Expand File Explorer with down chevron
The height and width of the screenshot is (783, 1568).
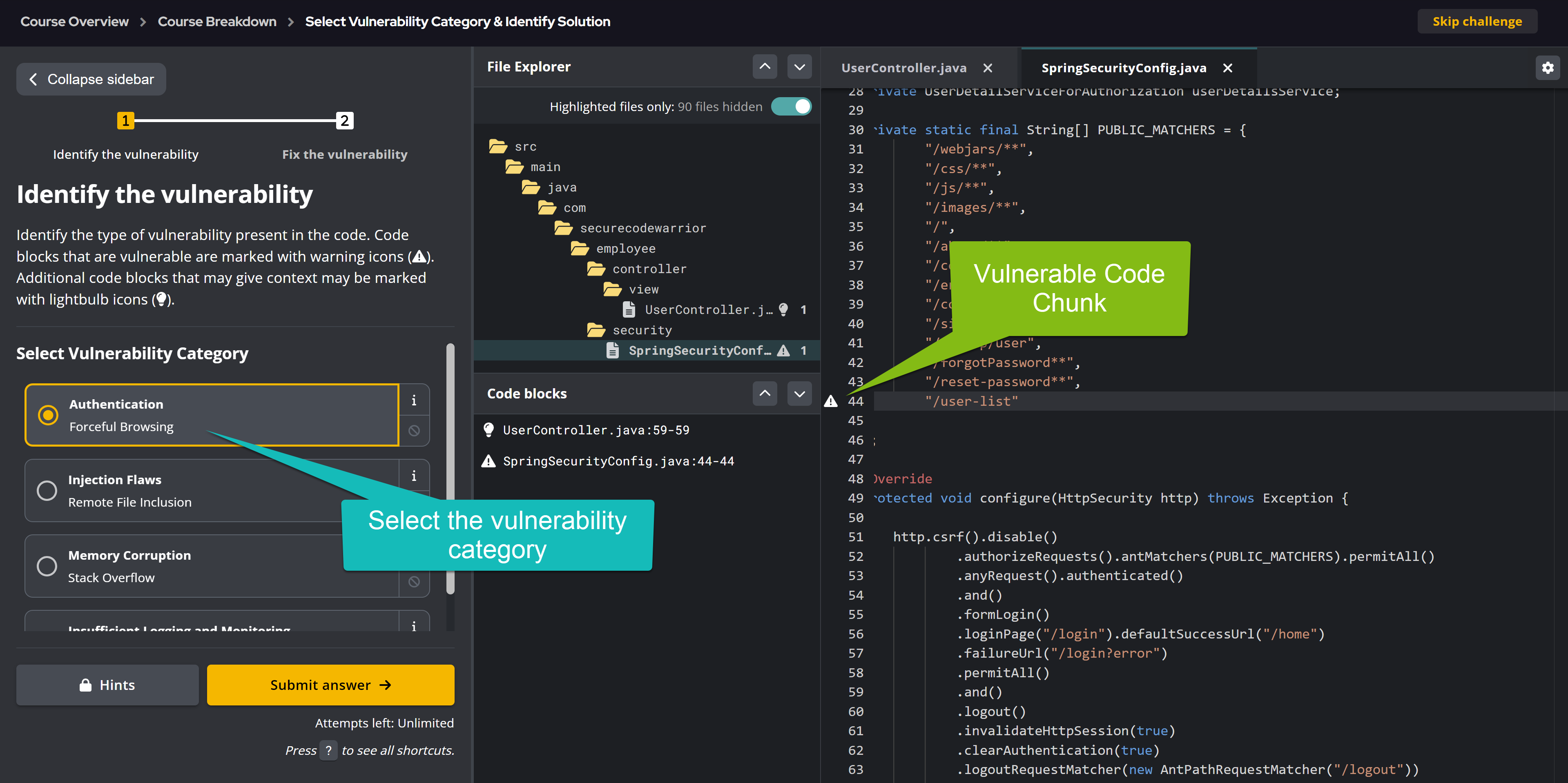(799, 66)
